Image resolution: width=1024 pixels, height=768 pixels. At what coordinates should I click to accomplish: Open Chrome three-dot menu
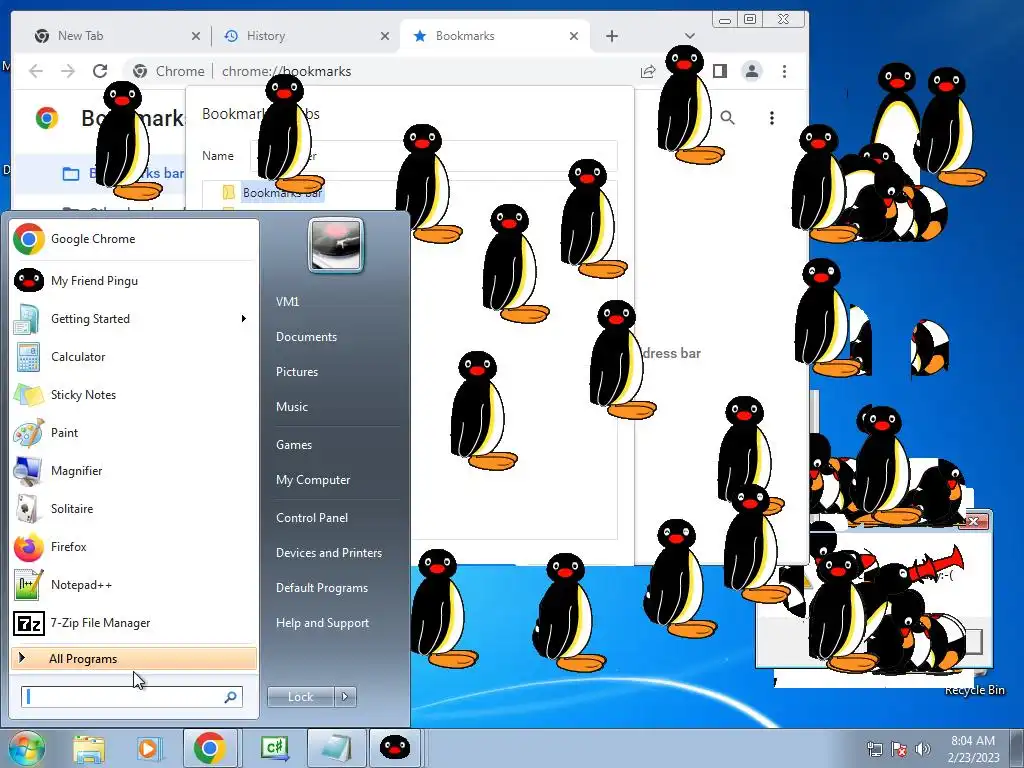point(784,71)
